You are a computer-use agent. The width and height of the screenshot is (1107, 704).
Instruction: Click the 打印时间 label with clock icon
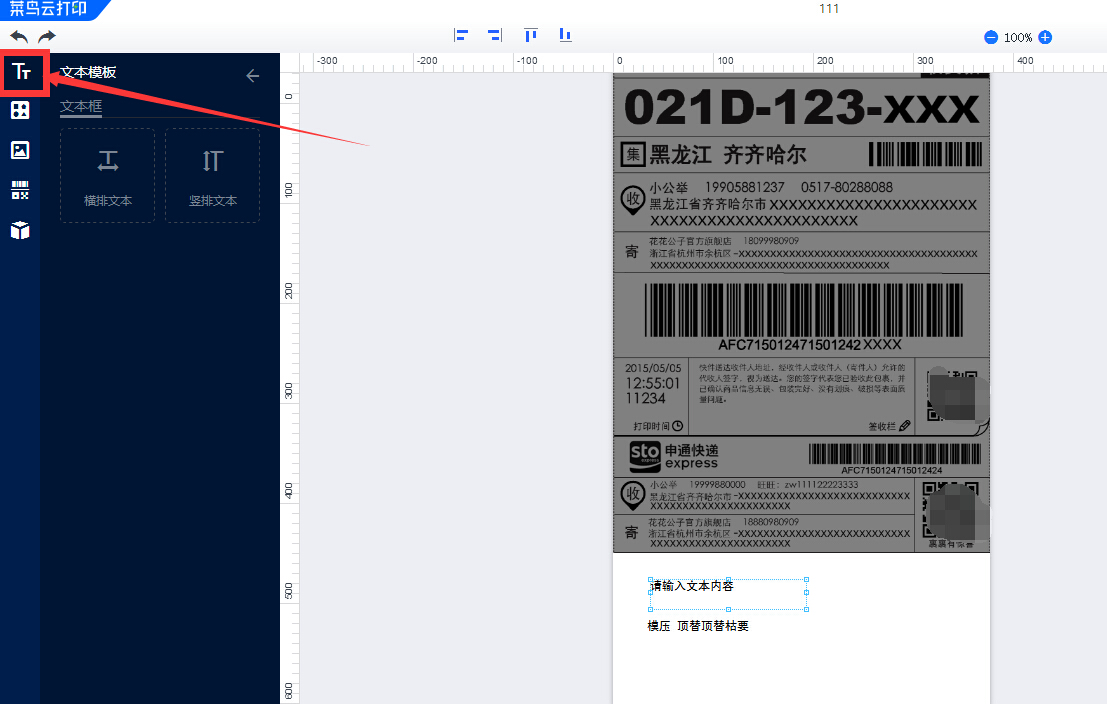coord(658,426)
